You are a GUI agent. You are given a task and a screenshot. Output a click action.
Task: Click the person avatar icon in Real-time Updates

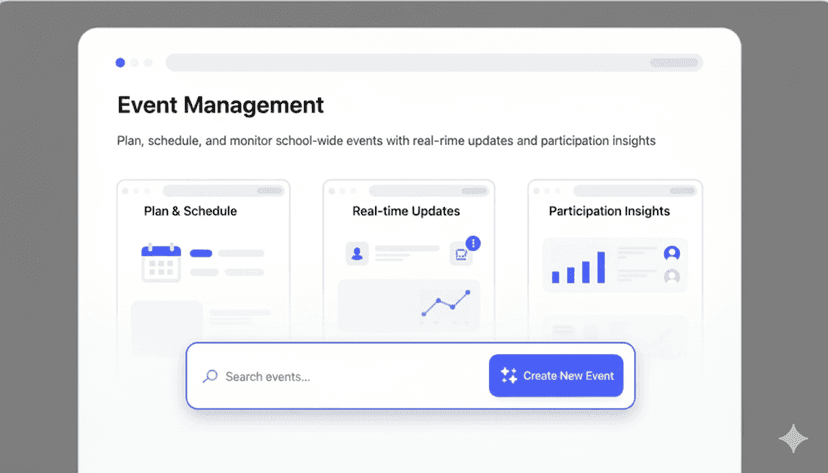[357, 253]
